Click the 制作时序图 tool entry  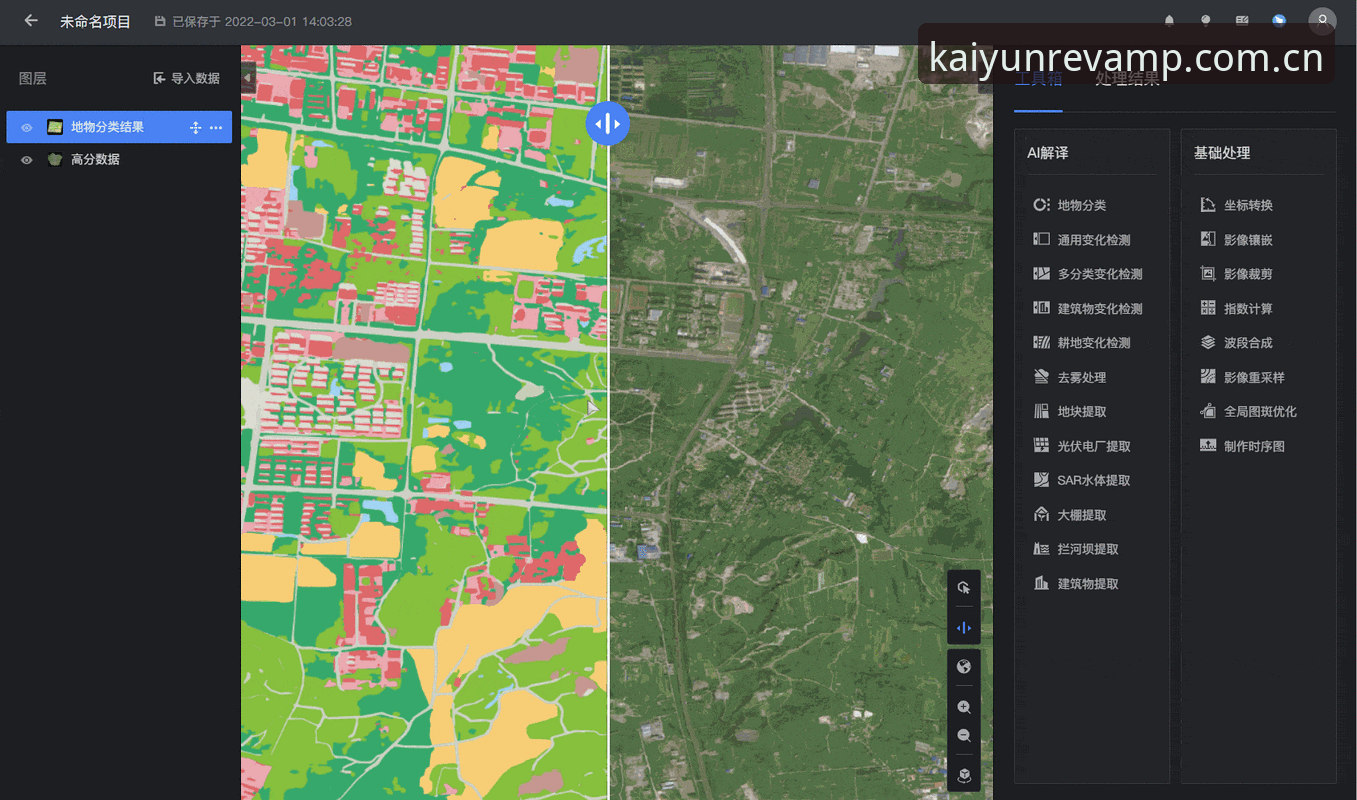(1242, 446)
